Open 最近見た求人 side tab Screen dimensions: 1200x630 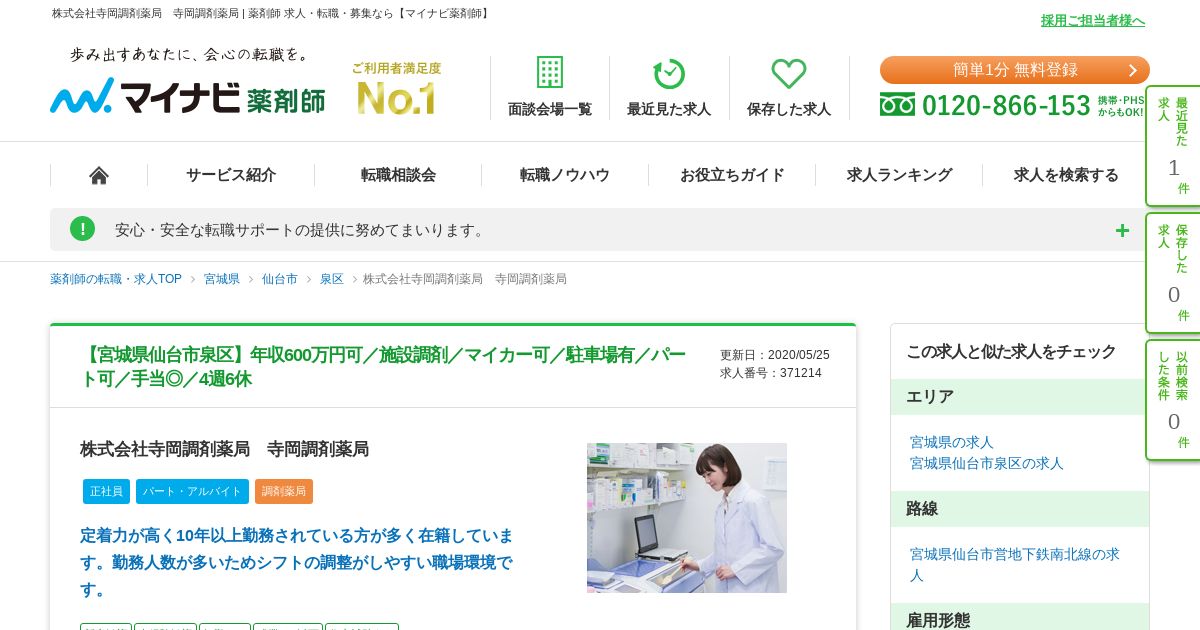pos(1173,146)
